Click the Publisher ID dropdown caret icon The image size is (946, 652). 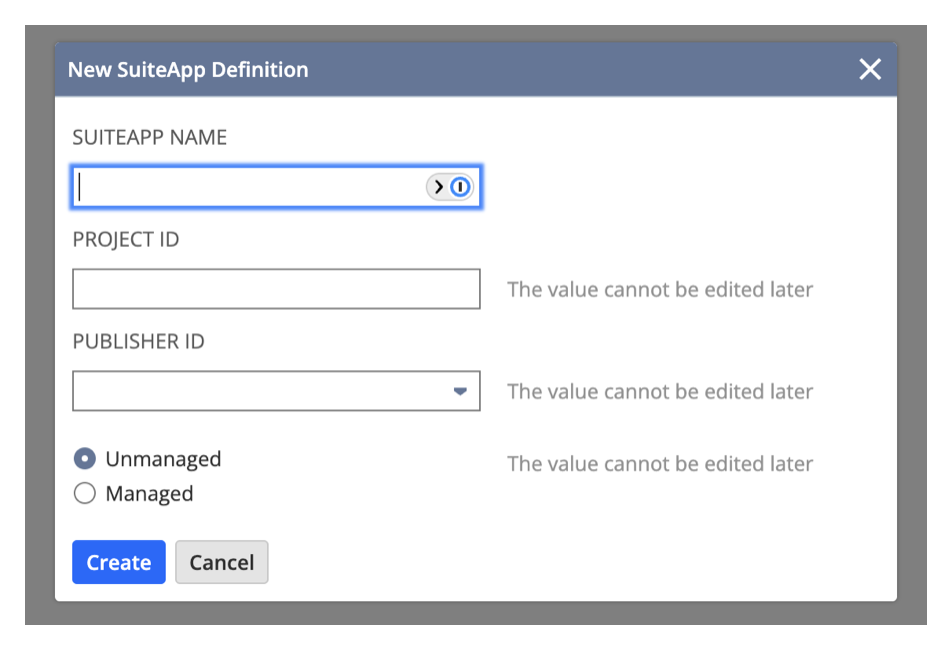[462, 391]
